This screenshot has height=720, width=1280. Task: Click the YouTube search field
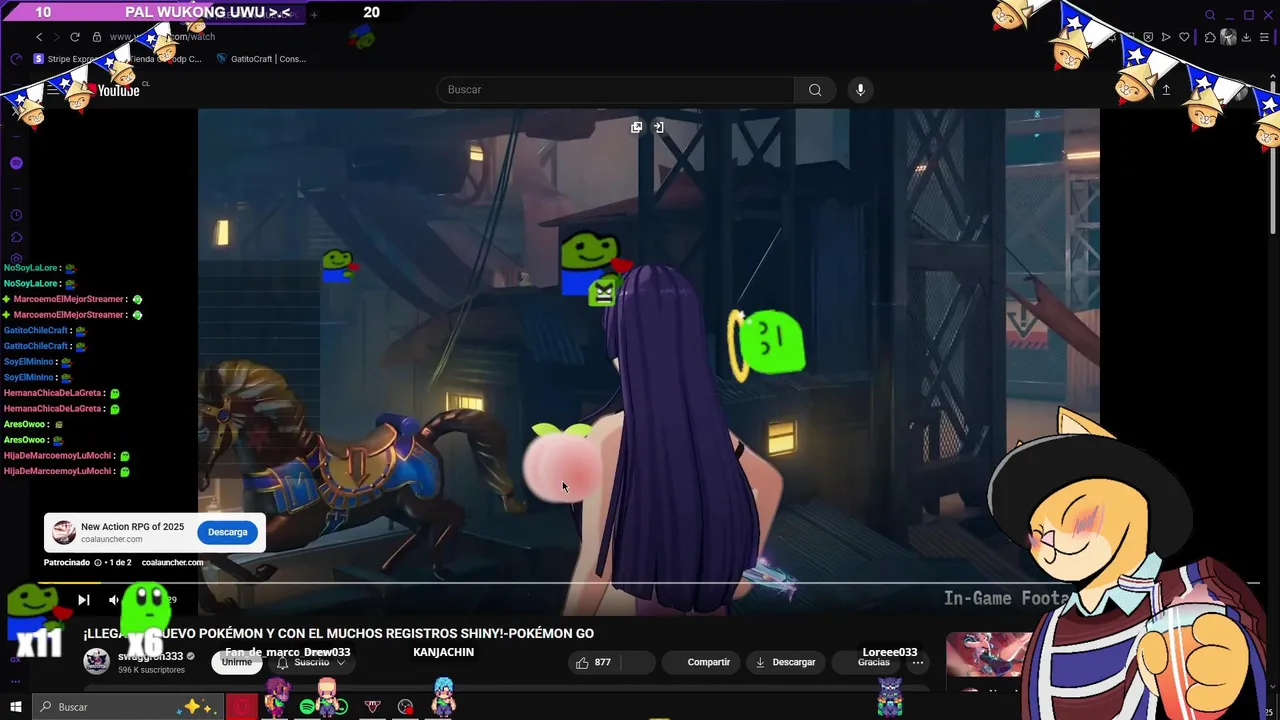tap(615, 90)
